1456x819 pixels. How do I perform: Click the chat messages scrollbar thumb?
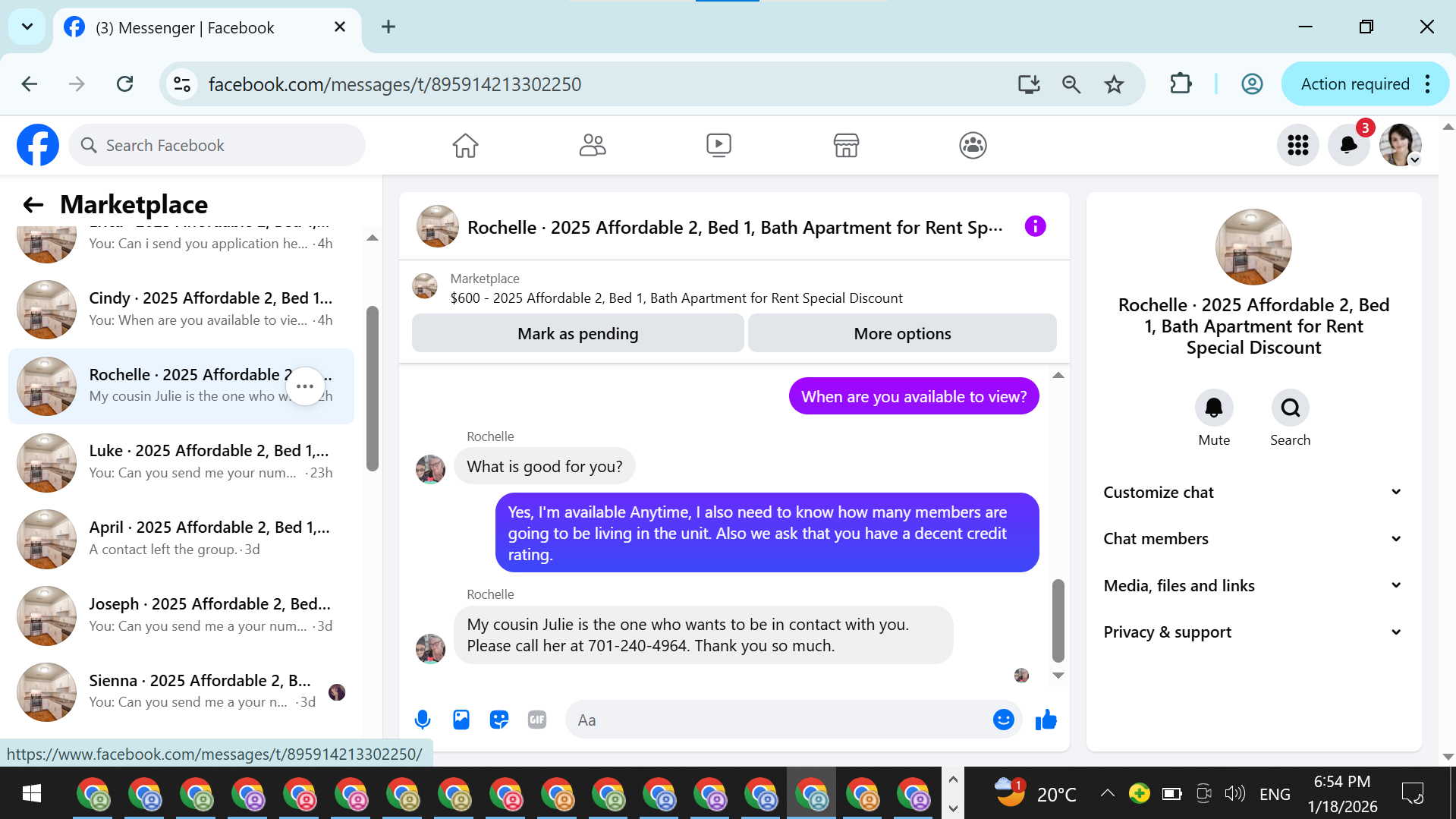click(1058, 620)
